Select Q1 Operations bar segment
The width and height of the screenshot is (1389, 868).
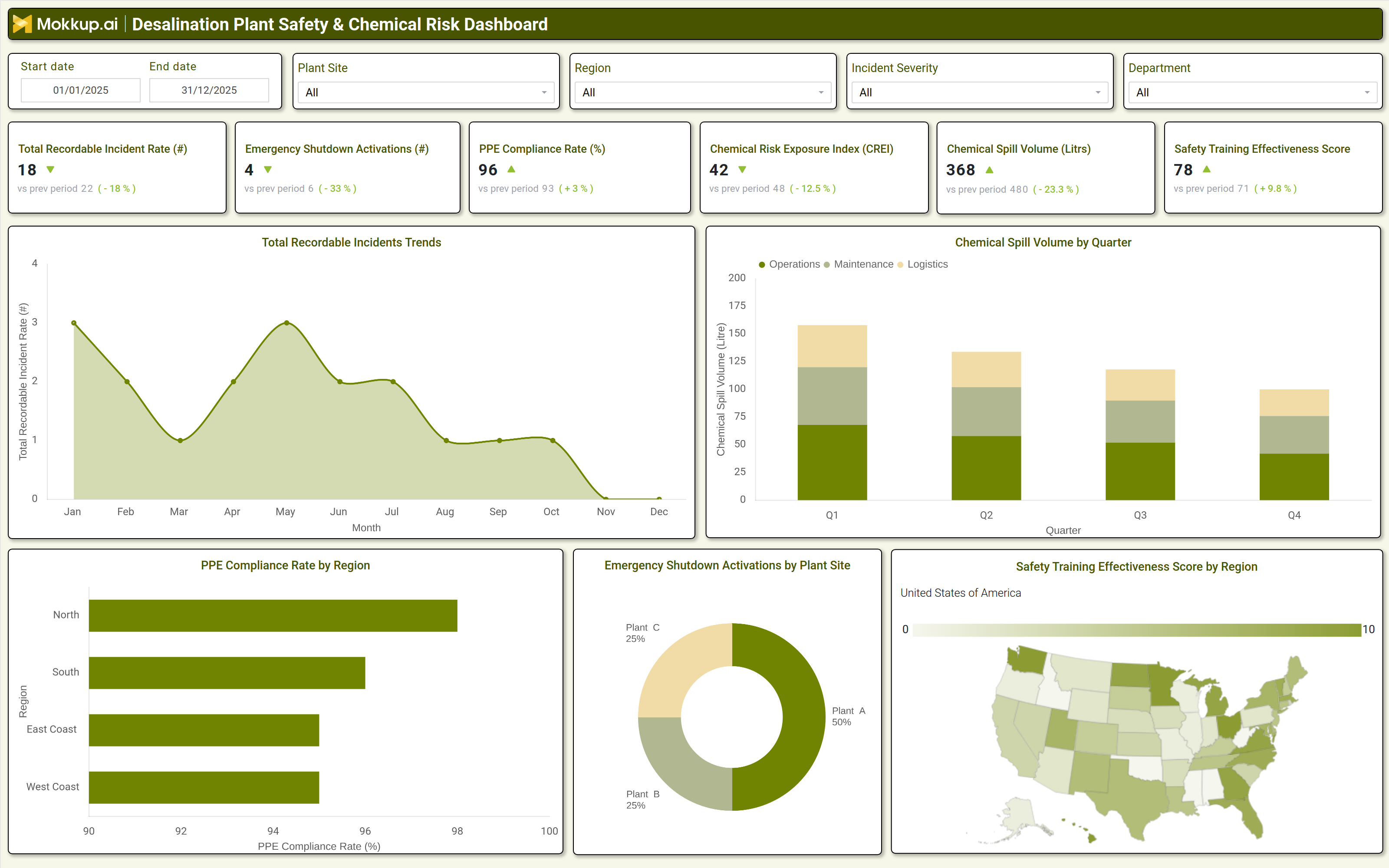coord(832,462)
